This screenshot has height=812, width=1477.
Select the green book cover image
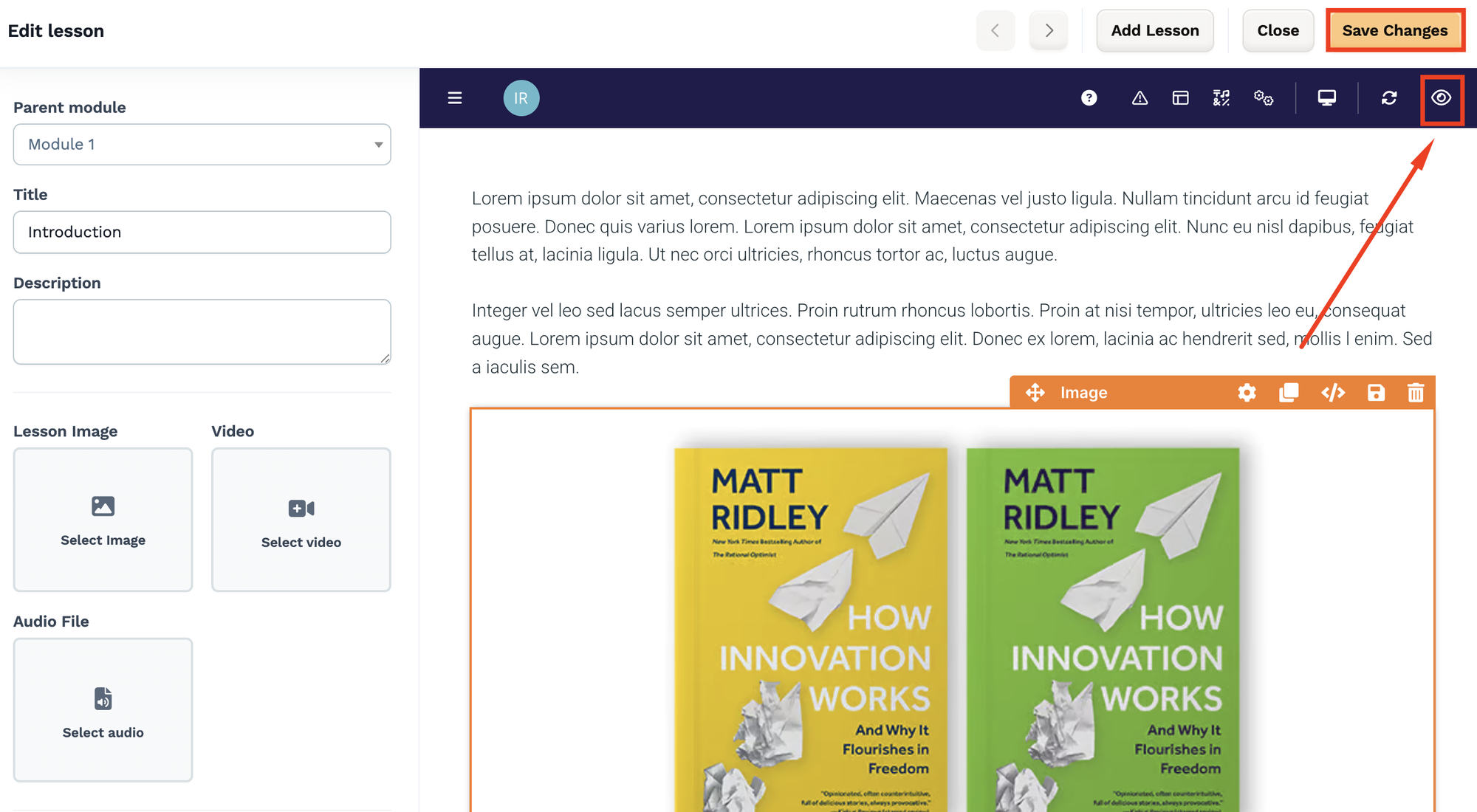[1103, 630]
